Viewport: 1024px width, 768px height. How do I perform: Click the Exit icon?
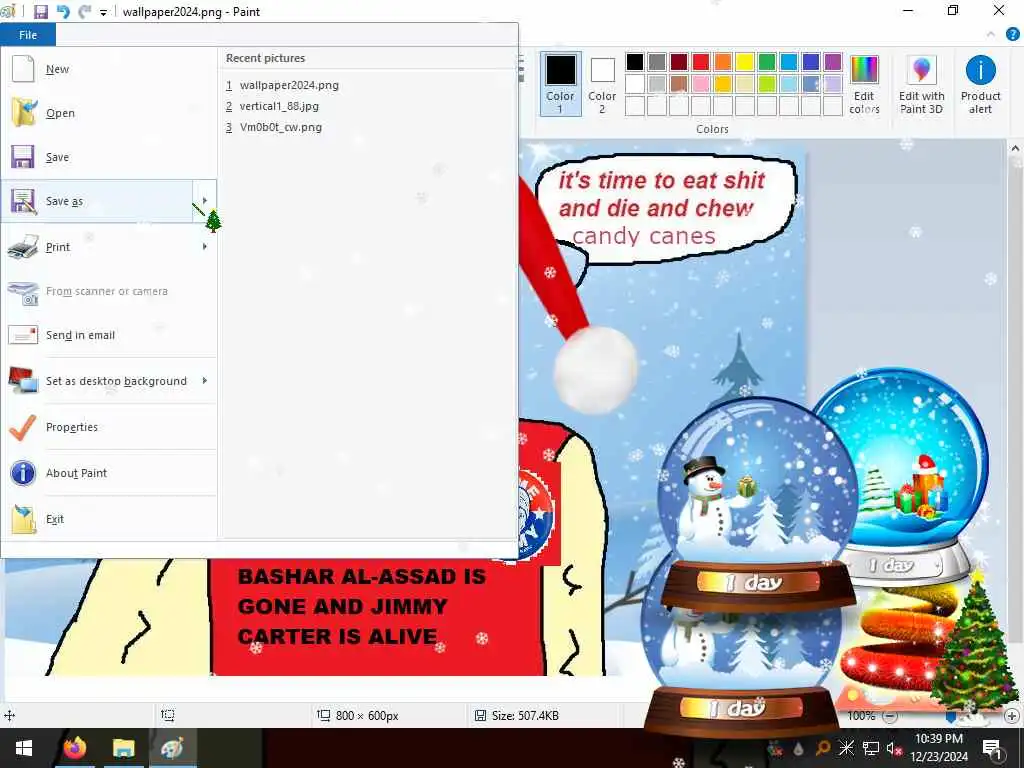(23, 519)
